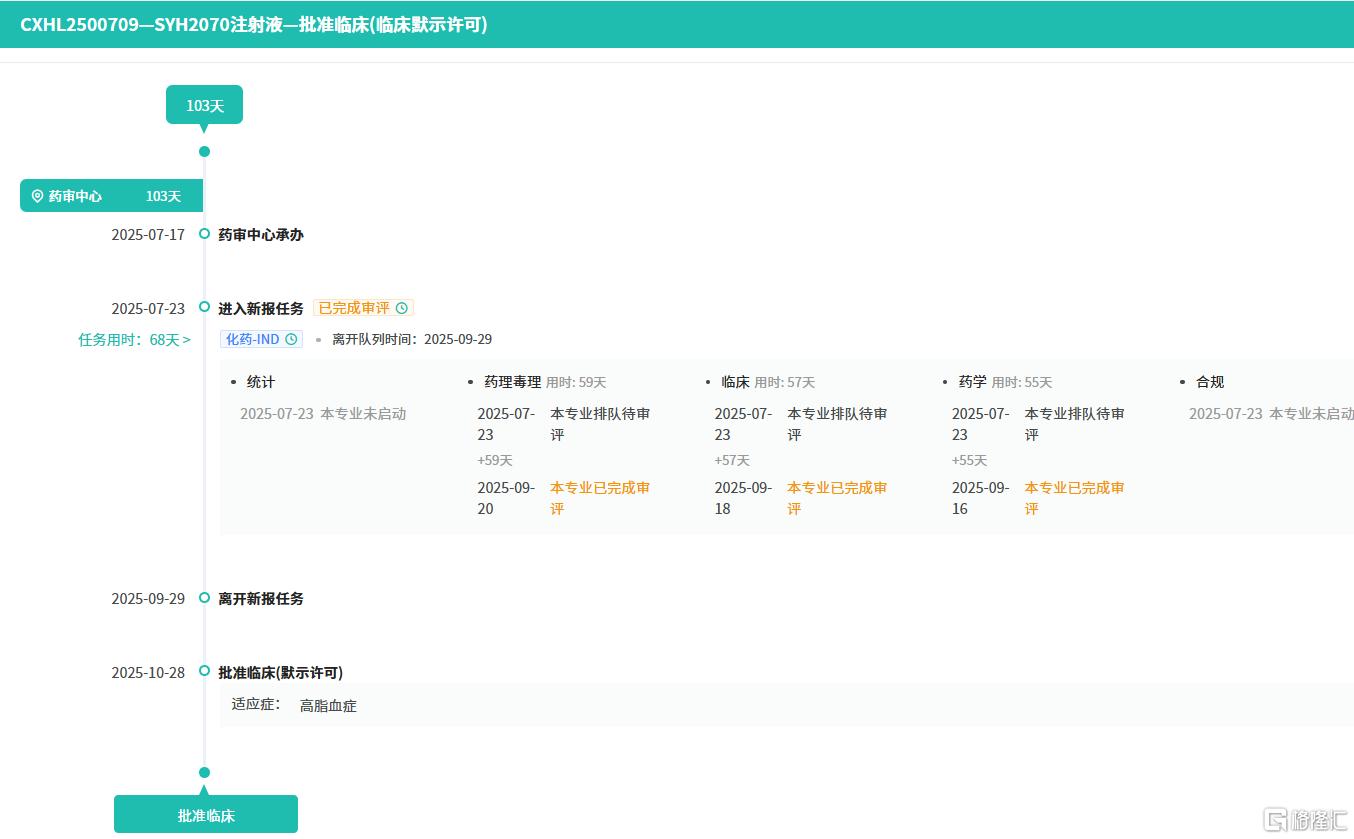The width and height of the screenshot is (1354, 839).
Task: Click the 2025-09-29 离开新报任务 timeline node
Action: tap(204, 598)
